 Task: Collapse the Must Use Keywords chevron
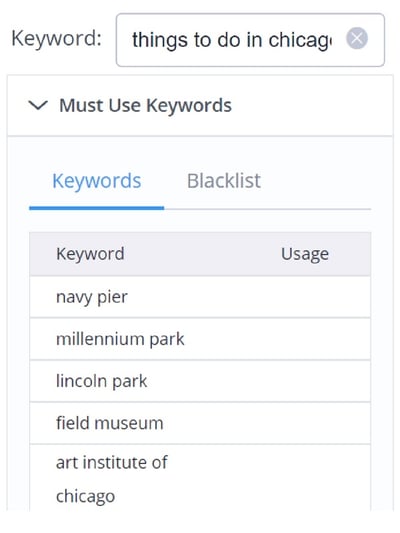[x=38, y=105]
